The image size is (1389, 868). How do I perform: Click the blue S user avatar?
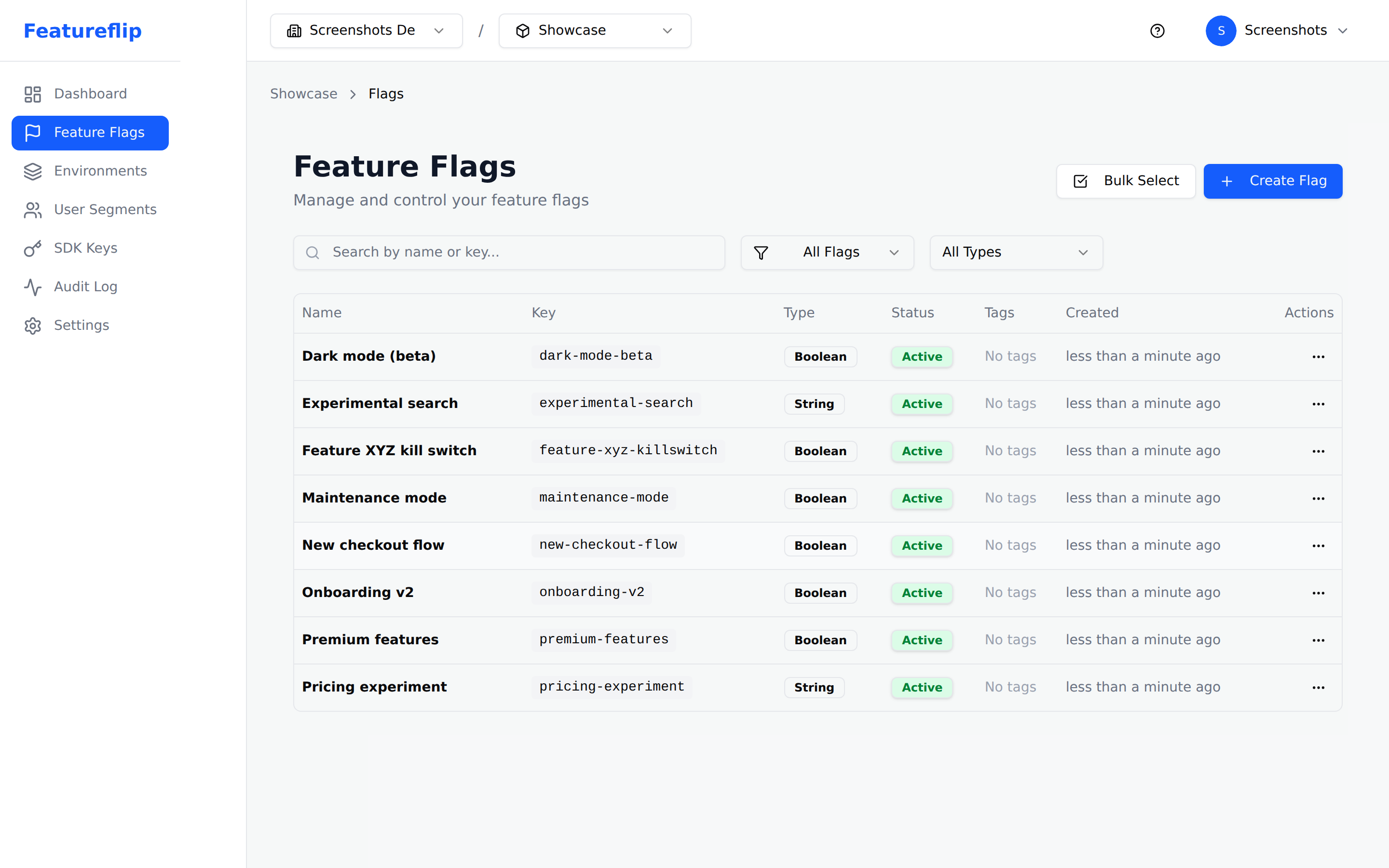[1221, 30]
